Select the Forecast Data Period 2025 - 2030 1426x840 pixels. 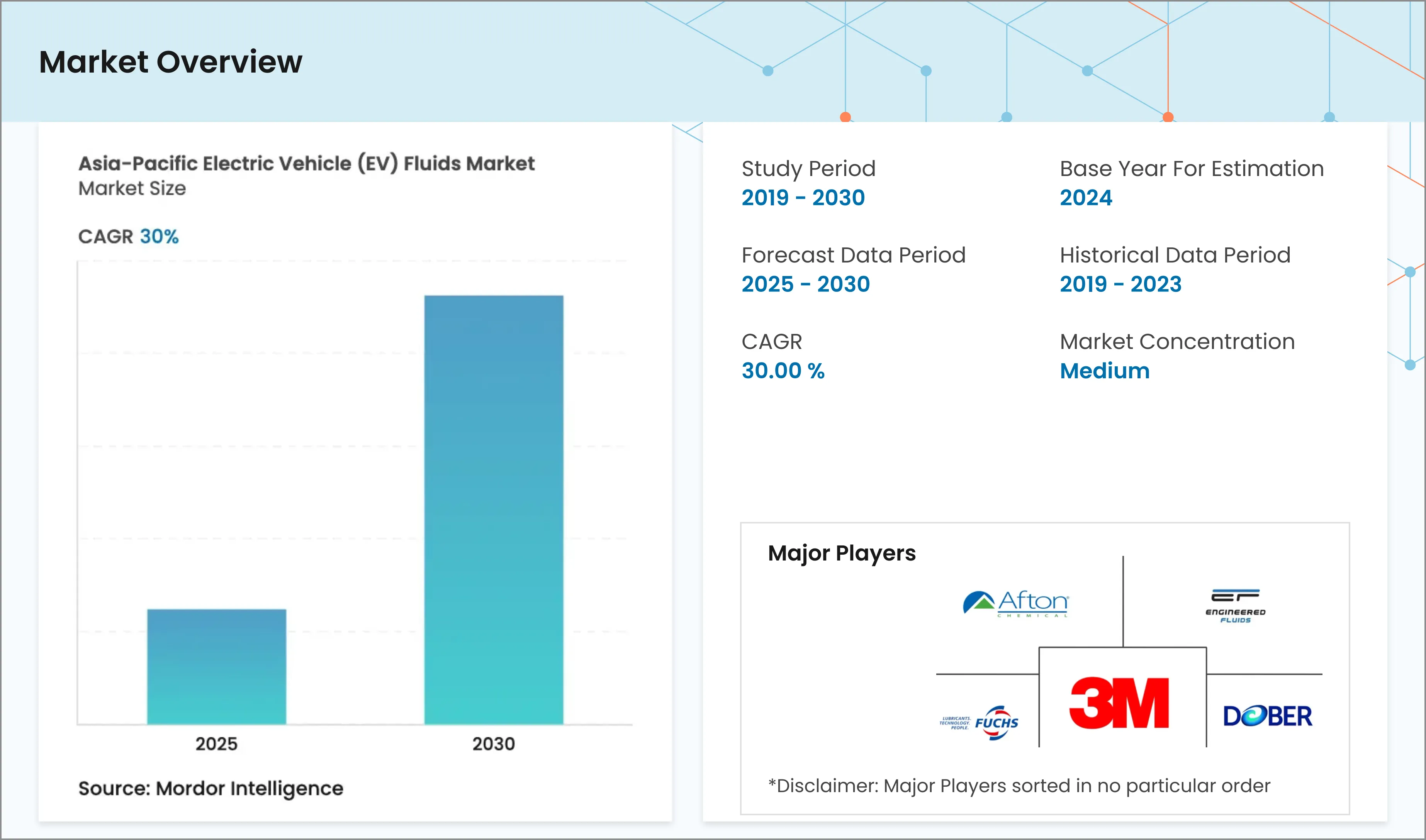pyautogui.click(x=805, y=284)
